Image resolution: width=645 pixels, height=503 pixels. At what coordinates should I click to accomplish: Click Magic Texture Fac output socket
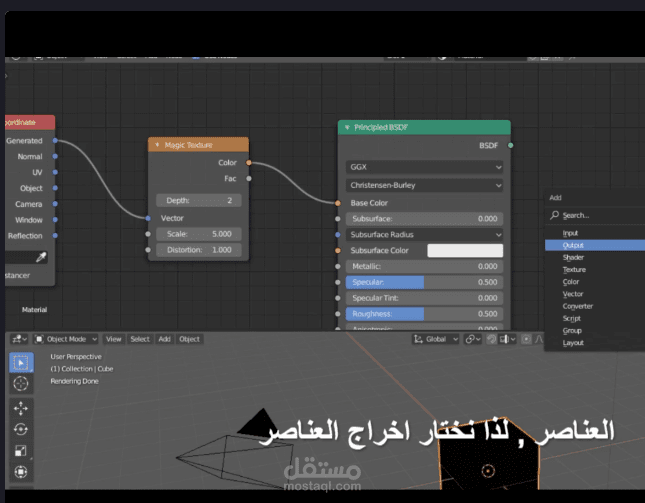[x=248, y=178]
